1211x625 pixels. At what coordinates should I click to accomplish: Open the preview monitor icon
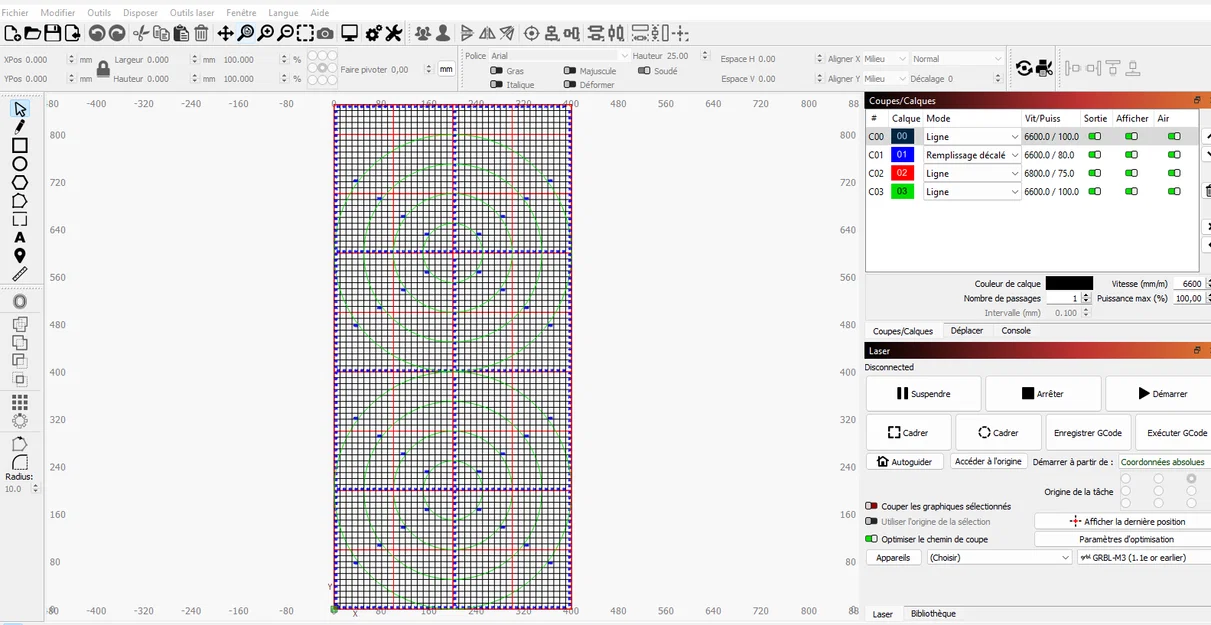click(349, 33)
